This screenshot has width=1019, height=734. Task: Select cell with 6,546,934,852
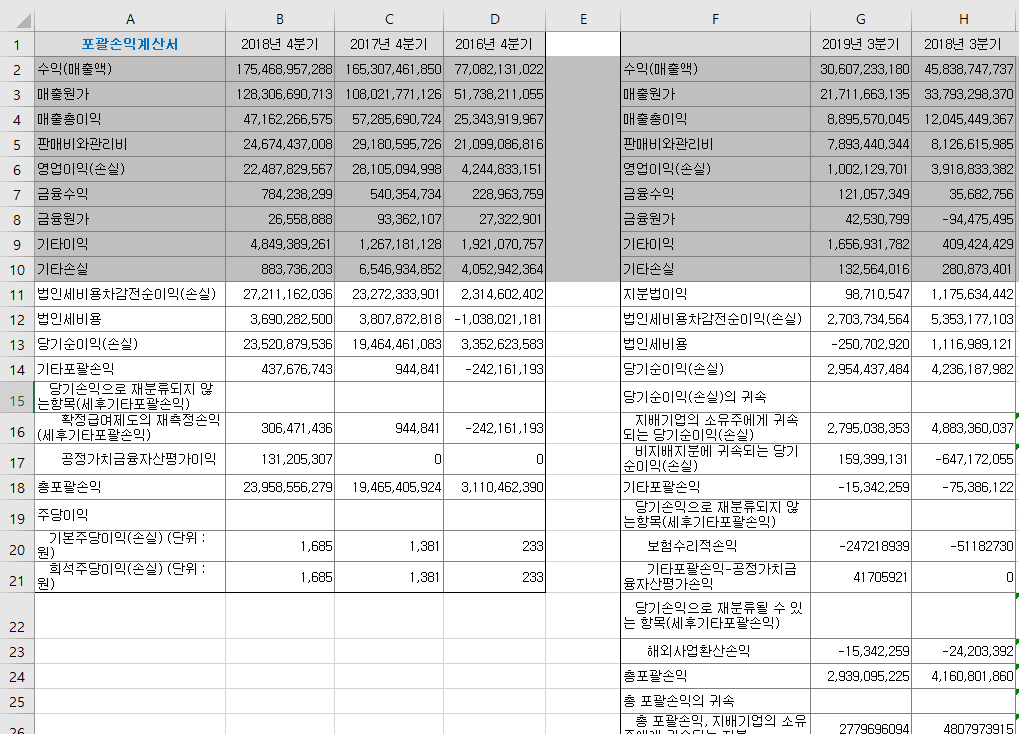tap(389, 269)
